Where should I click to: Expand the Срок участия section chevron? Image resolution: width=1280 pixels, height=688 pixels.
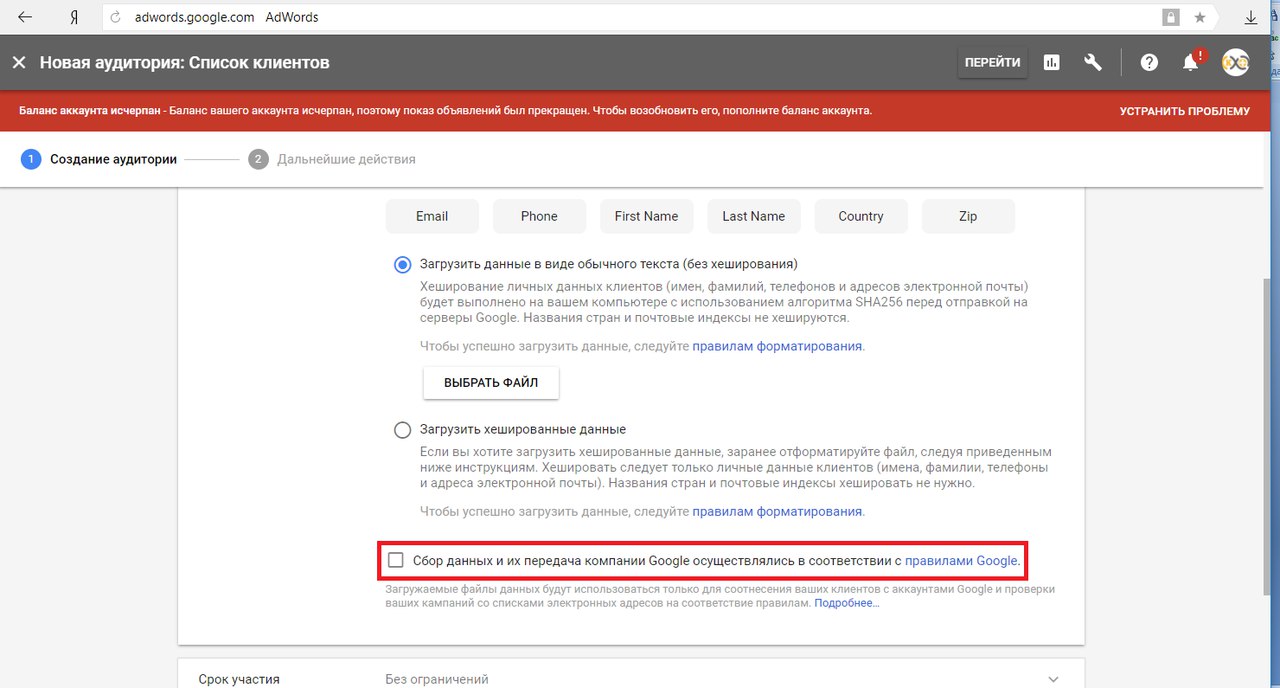click(x=1053, y=679)
